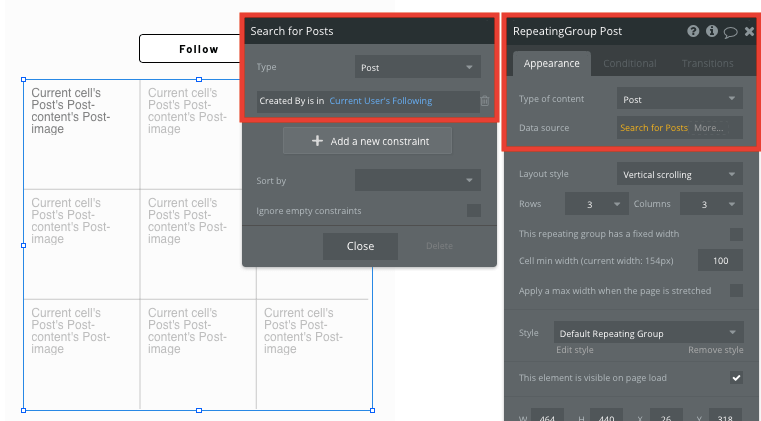Open the comment bubble icon
The width and height of the screenshot is (761, 421).
coord(730,32)
